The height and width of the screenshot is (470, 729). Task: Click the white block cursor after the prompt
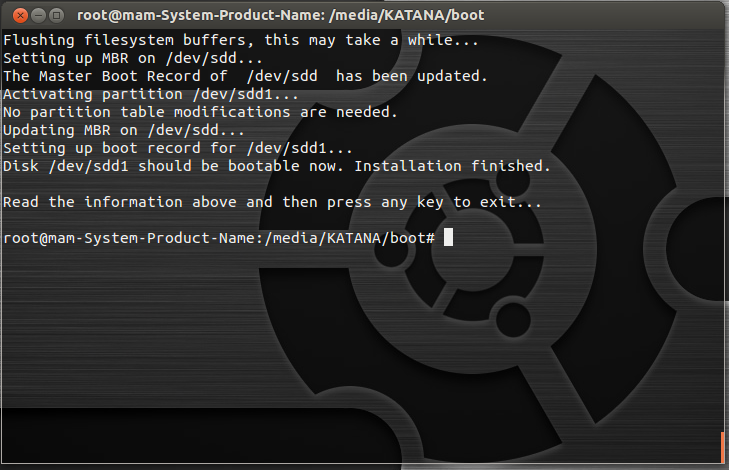point(449,238)
